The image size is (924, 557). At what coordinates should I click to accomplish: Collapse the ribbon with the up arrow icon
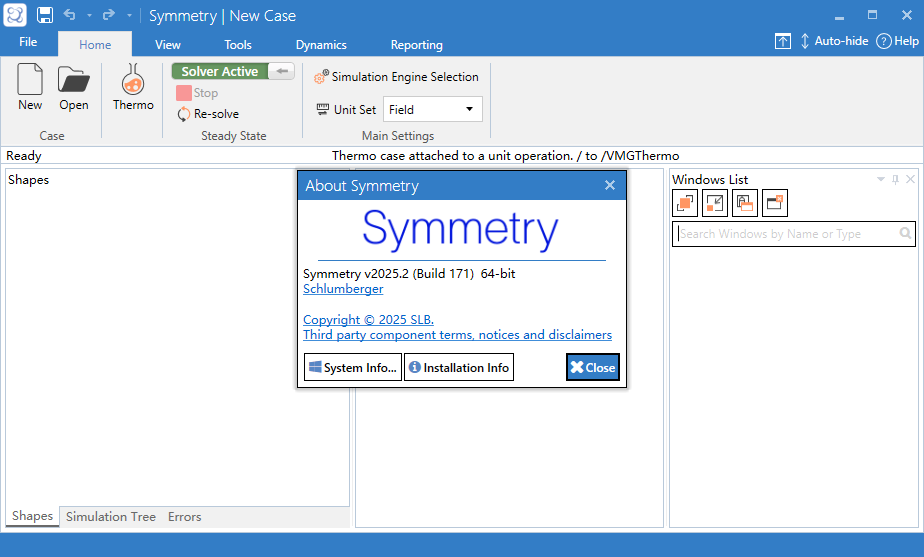(783, 41)
